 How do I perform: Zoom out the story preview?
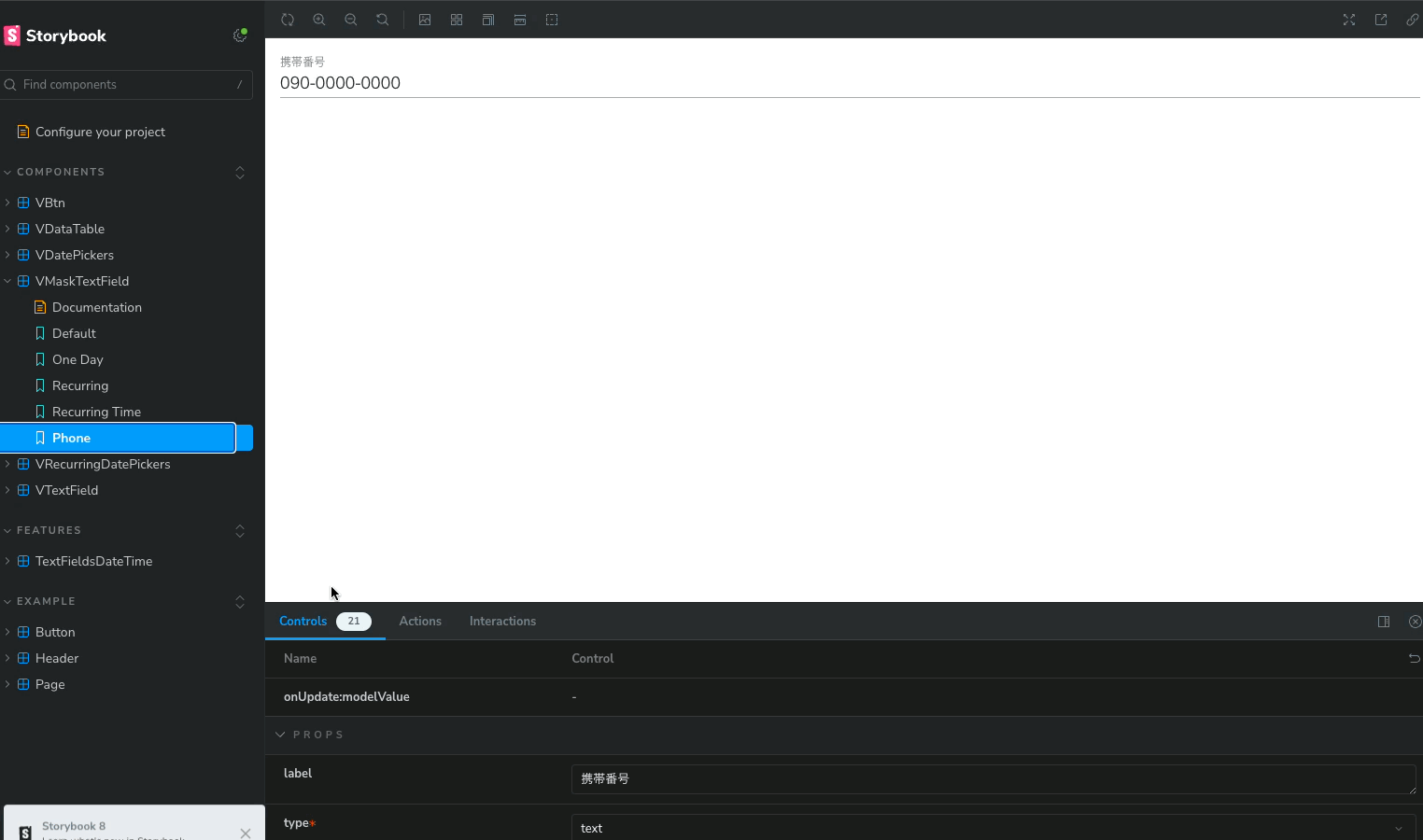tap(351, 20)
